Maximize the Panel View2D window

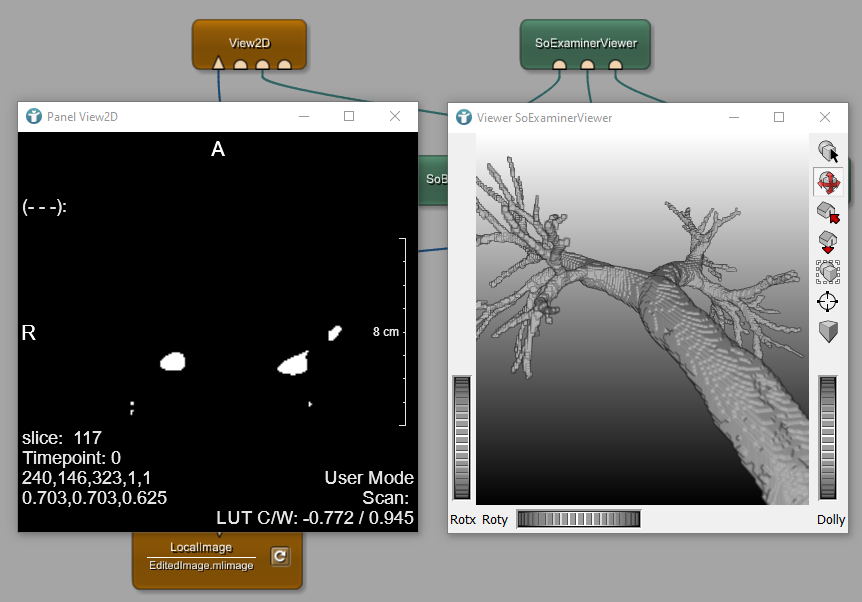349,116
